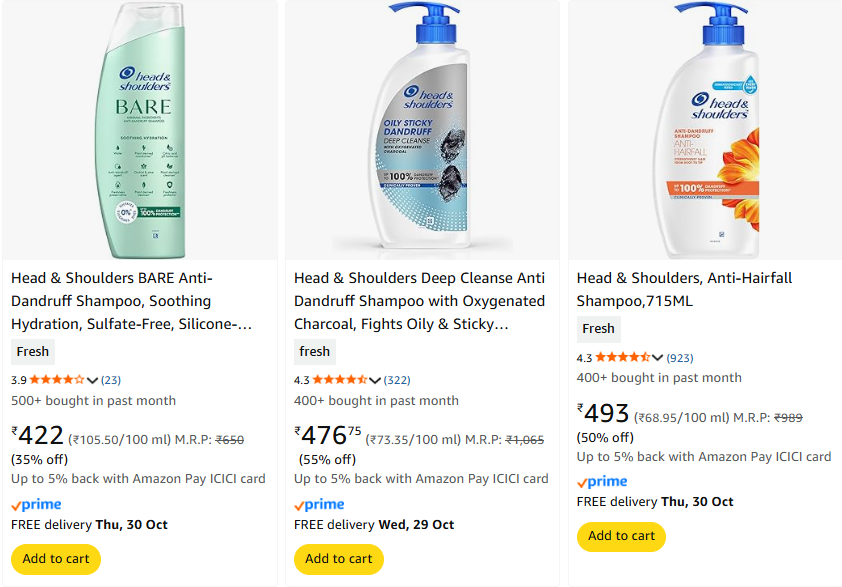Screen dimensions: 842x587
Task: Add the ₹493 Anti-Hairfall shampoo to cart
Action: [621, 536]
